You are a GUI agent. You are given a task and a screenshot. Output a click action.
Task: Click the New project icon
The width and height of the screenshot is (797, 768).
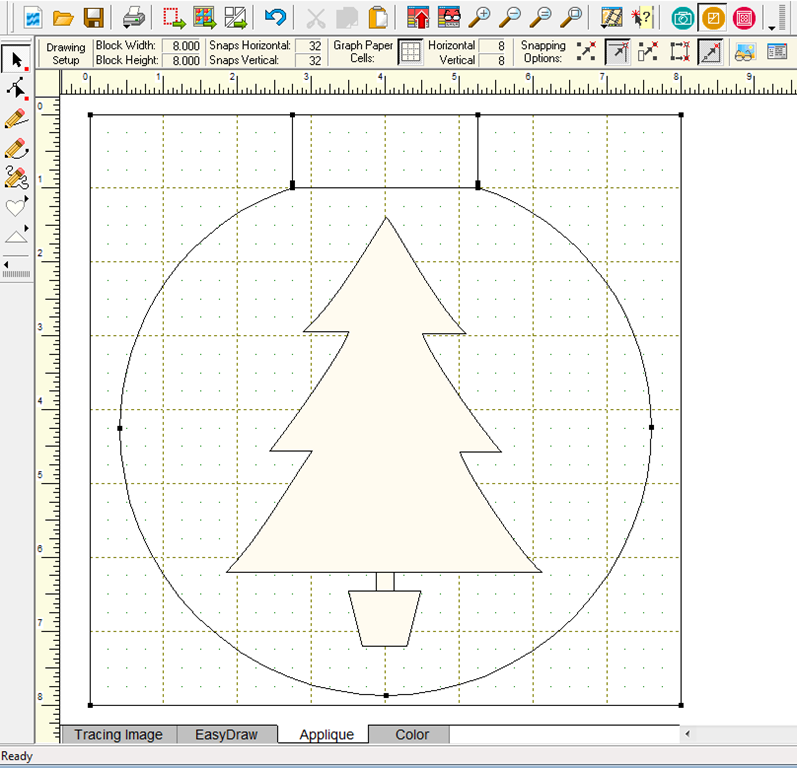(x=33, y=18)
